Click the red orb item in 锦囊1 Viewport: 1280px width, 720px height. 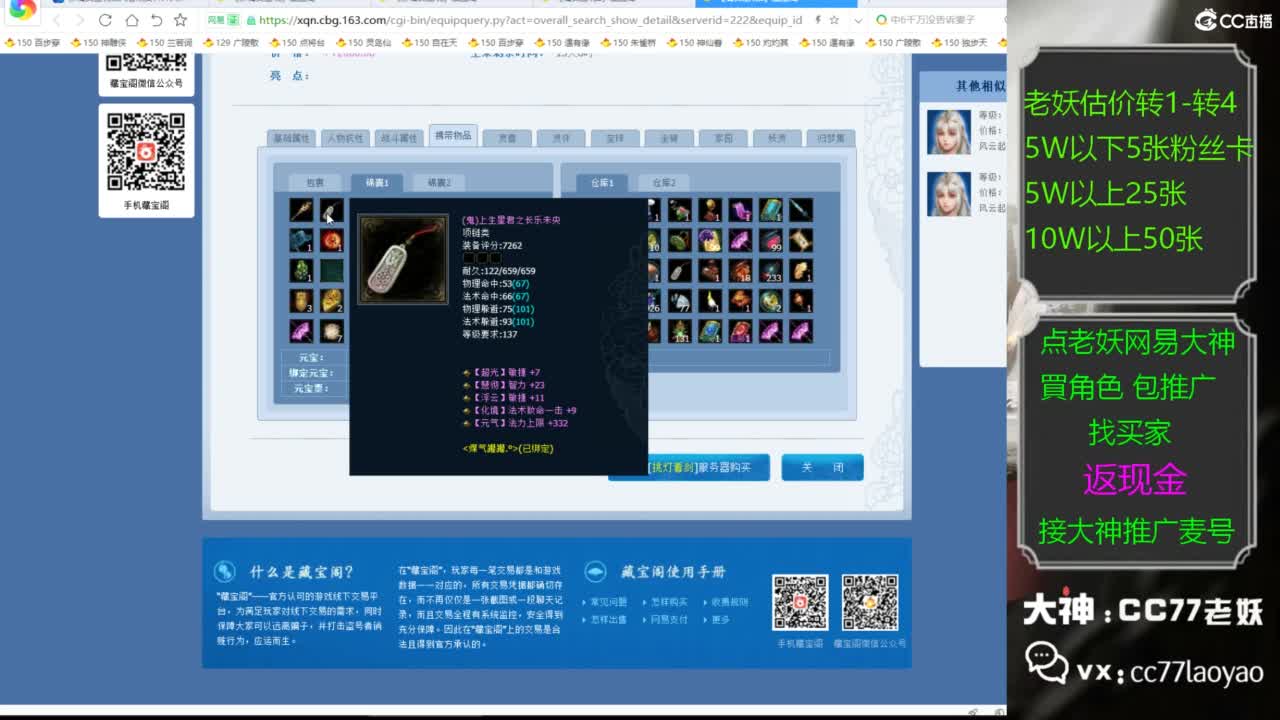(332, 240)
